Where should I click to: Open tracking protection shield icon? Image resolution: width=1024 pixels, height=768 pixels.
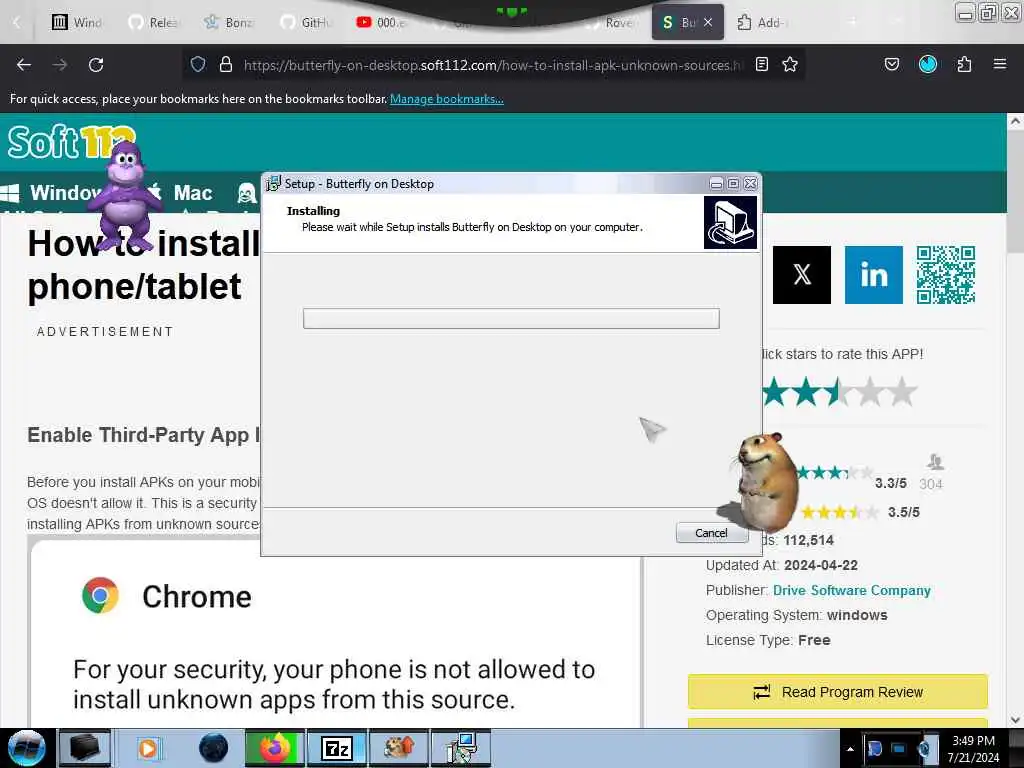(198, 65)
